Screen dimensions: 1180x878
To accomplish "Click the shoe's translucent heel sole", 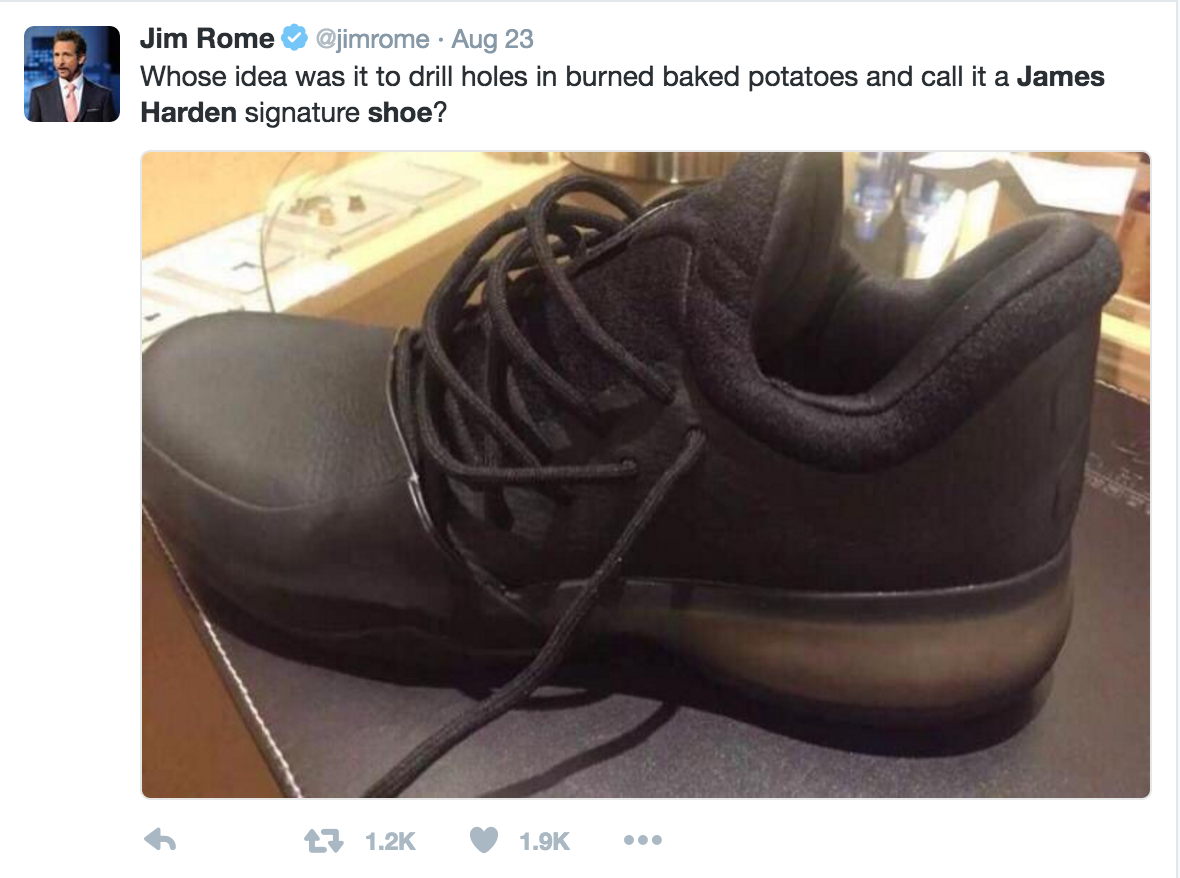I will (x=865, y=647).
